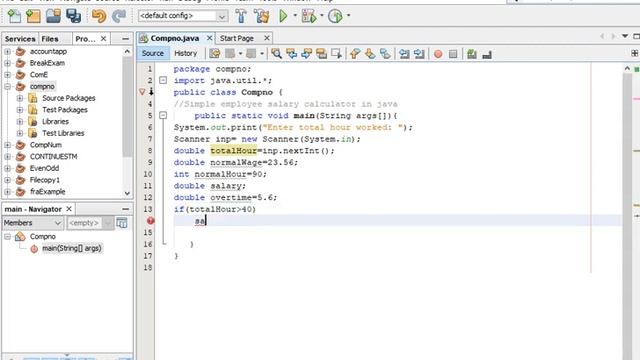The width and height of the screenshot is (640, 360).
Task: Click the Shift Line Left icon
Action: pyautogui.click(x=404, y=53)
